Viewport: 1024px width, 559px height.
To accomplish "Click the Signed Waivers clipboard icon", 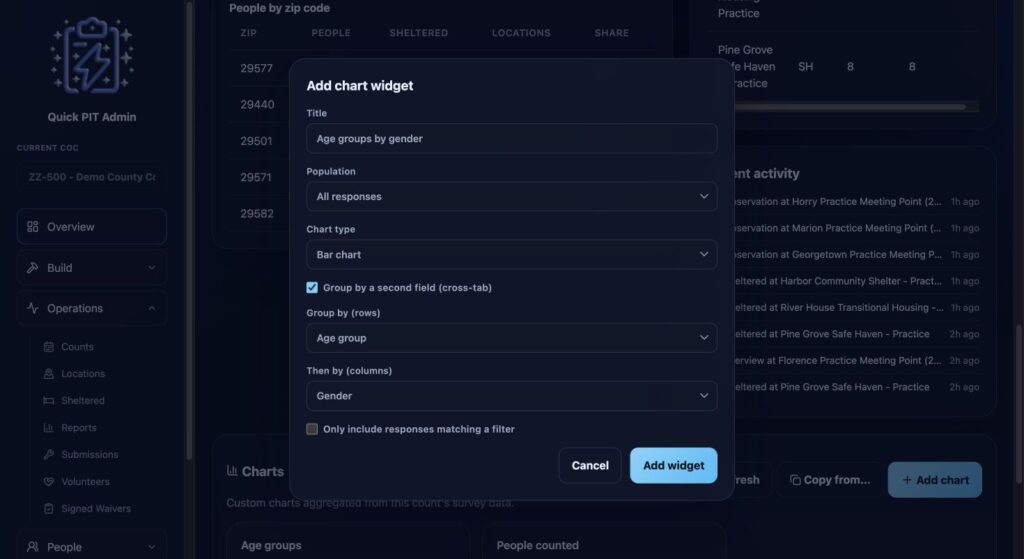I will 48,508.
